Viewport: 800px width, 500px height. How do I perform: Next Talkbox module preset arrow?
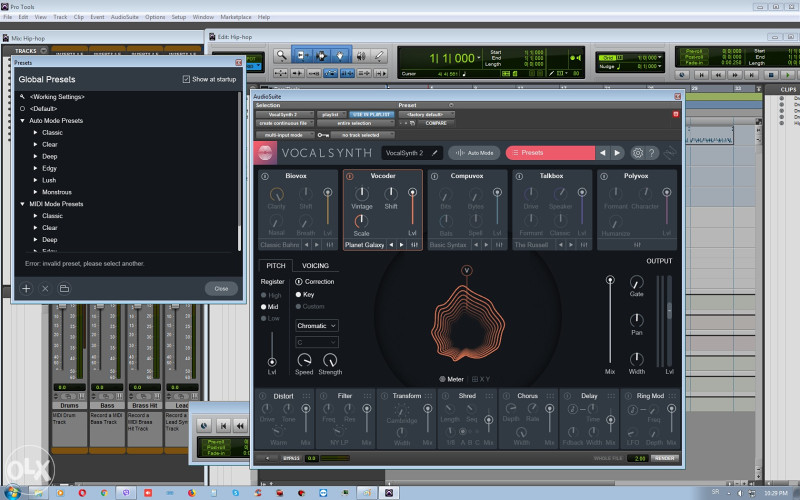pos(571,245)
